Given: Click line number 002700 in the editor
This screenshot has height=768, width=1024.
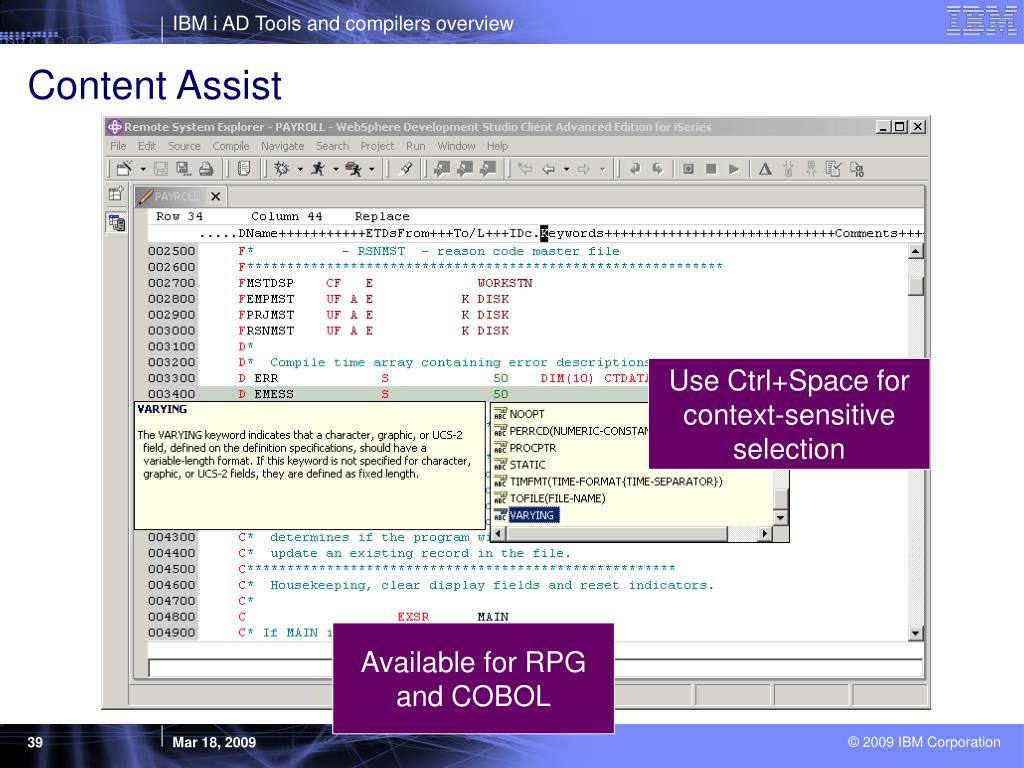Looking at the screenshot, I should pos(171,283).
